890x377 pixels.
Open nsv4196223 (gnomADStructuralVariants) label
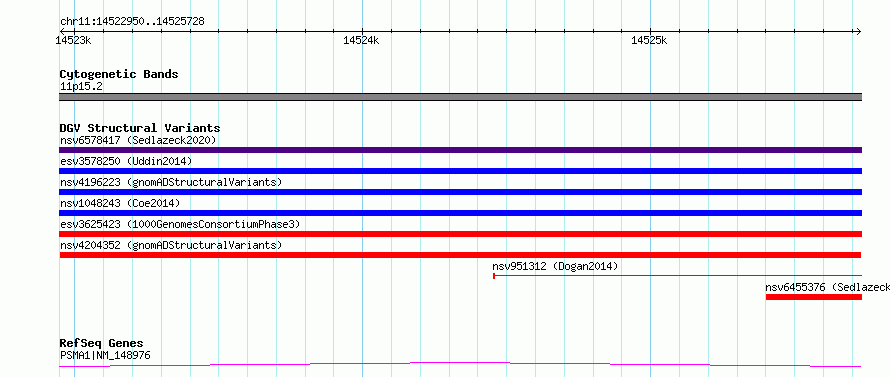(x=171, y=182)
